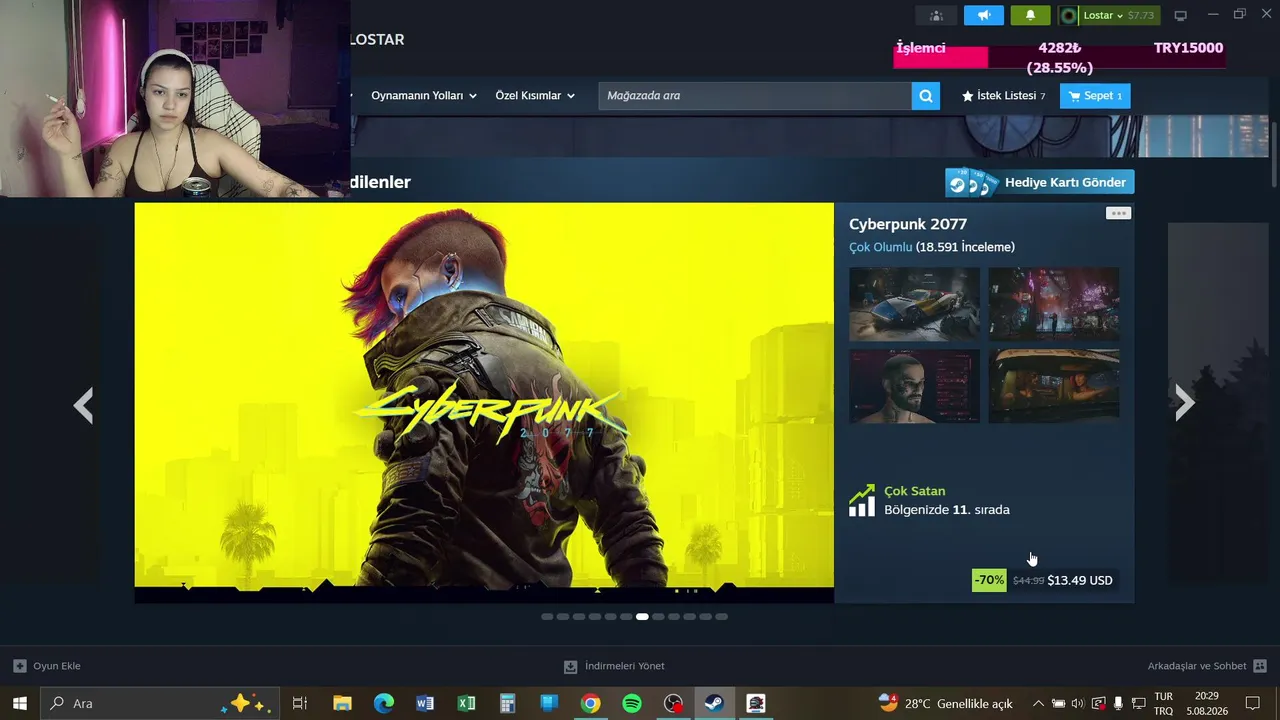Click the Oyun Ekle label

click(57, 666)
